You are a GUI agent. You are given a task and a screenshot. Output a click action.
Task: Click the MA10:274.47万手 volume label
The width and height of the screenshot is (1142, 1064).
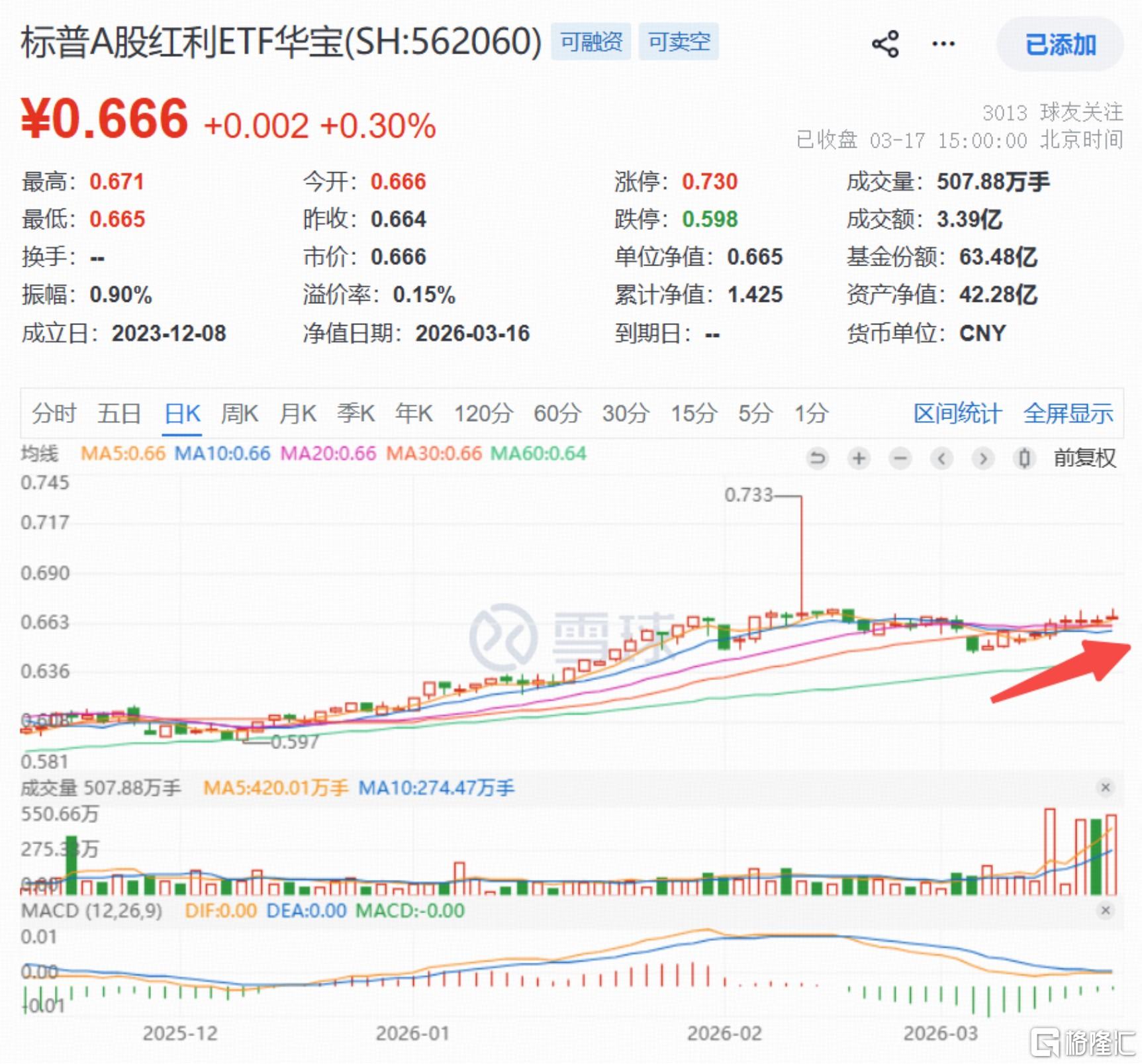437,788
